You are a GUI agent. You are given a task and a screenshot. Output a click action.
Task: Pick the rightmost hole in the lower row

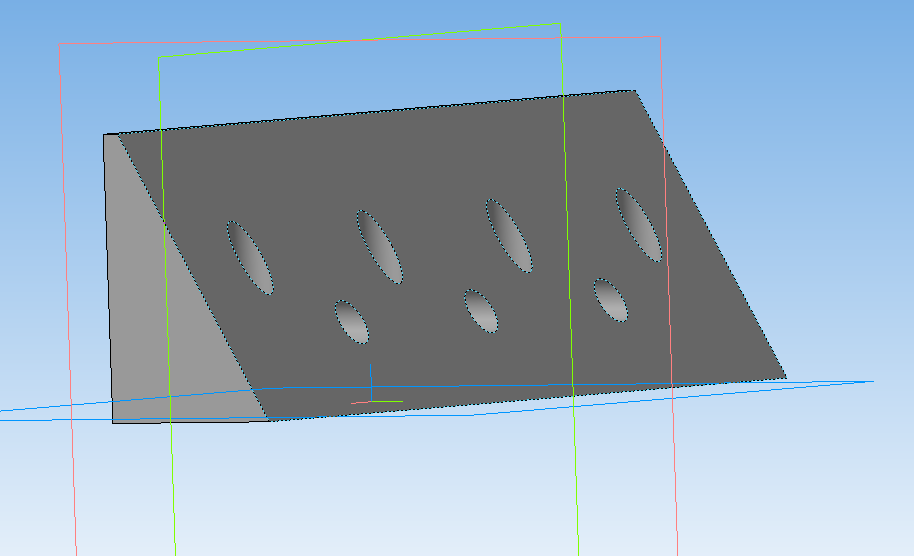(610, 300)
